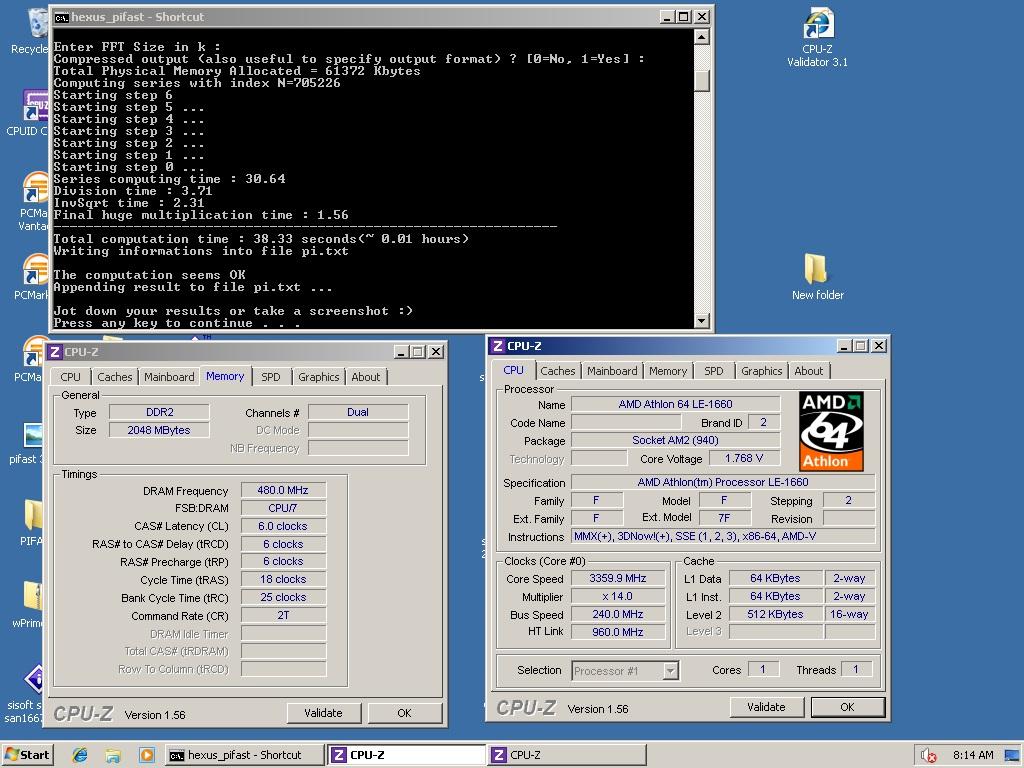Open the Start menu
Viewport: 1024px width, 768px height.
coord(27,755)
